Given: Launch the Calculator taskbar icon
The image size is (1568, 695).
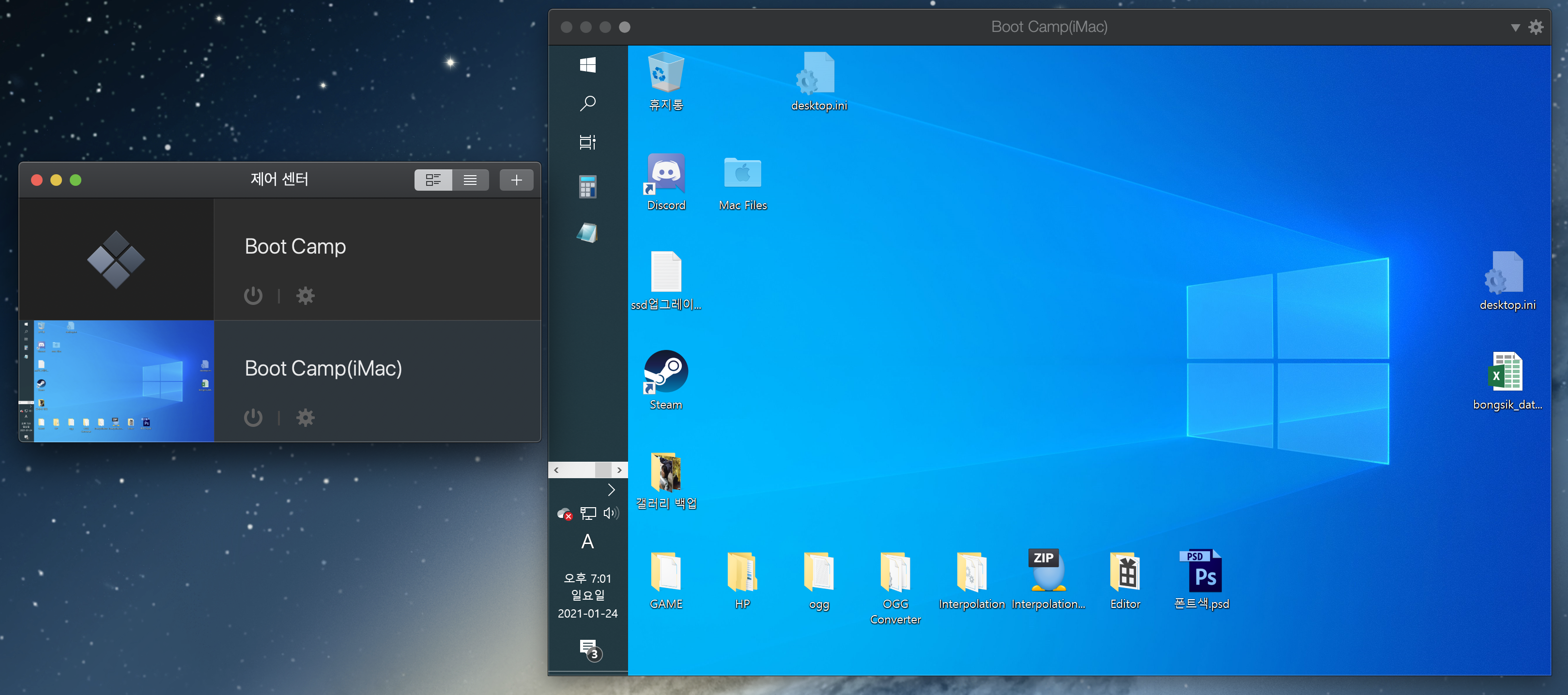Looking at the screenshot, I should coord(587,187).
